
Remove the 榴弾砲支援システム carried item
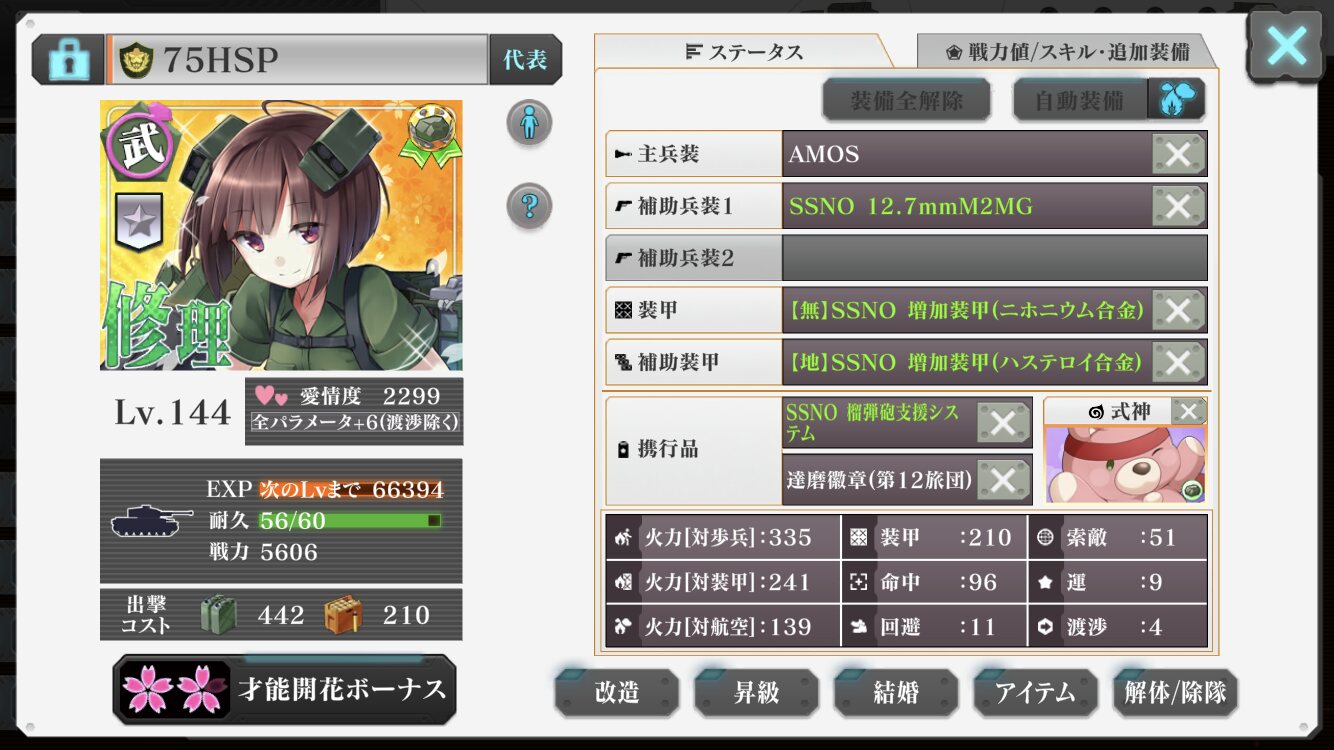pos(1003,423)
